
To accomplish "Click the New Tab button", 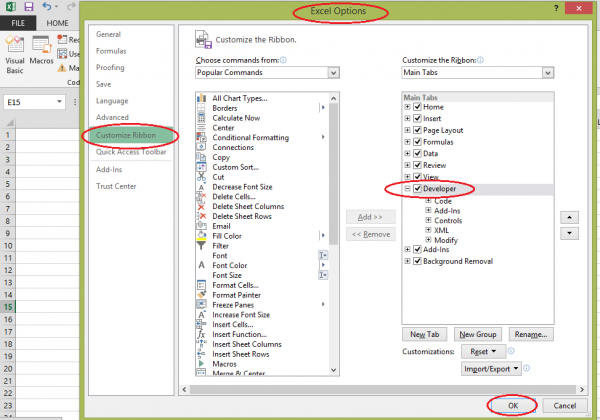I will point(424,334).
